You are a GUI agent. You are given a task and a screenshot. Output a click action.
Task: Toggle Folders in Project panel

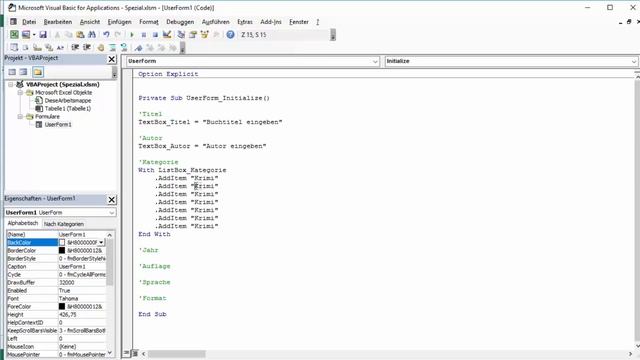coord(38,72)
